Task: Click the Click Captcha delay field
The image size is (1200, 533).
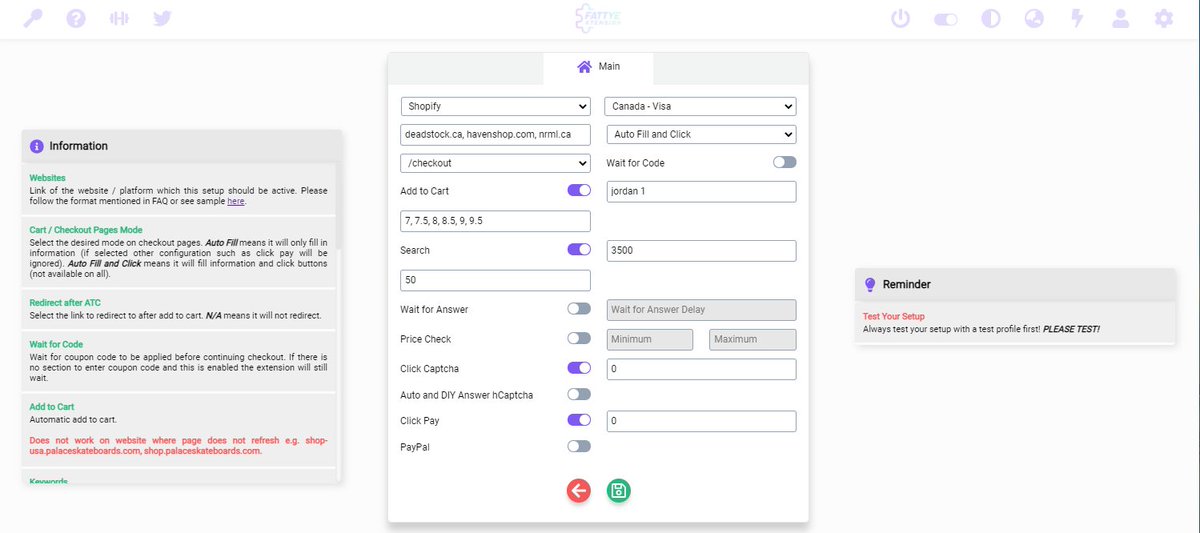Action: tap(701, 369)
